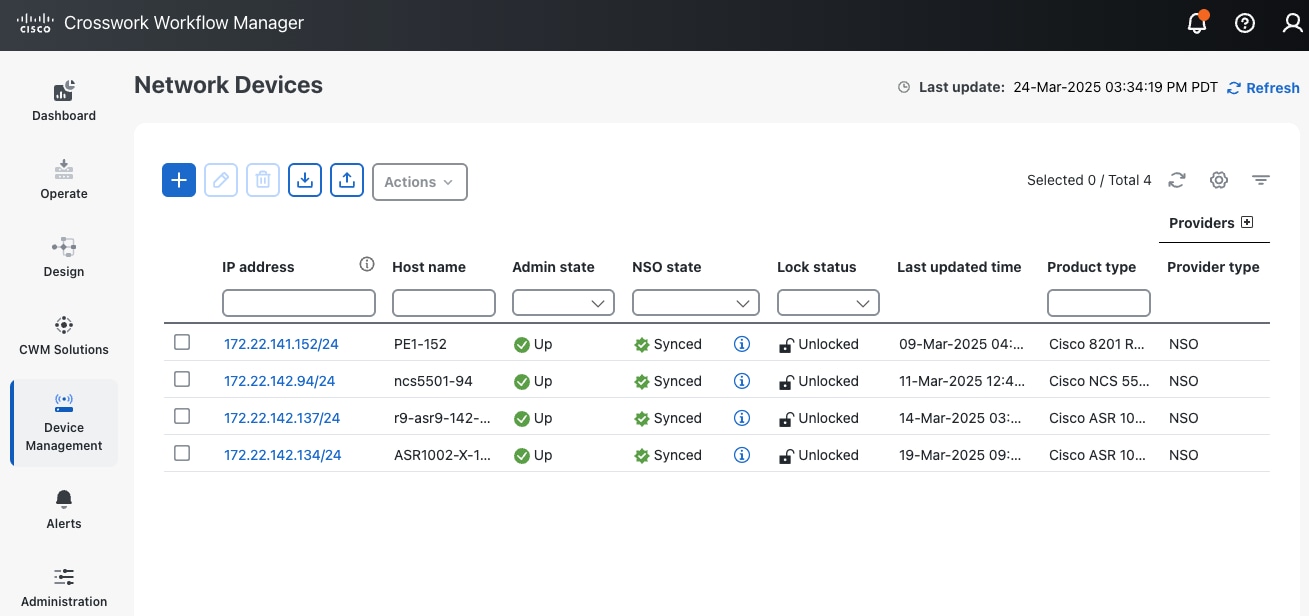Click the Selected 0 / Total 4 counter

[x=1089, y=180]
